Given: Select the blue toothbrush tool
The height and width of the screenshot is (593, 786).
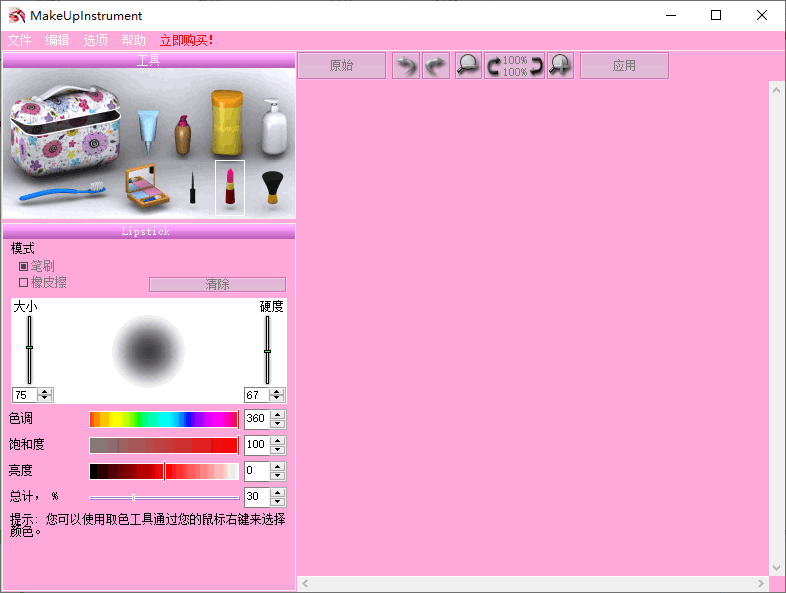Looking at the screenshot, I should [62, 191].
